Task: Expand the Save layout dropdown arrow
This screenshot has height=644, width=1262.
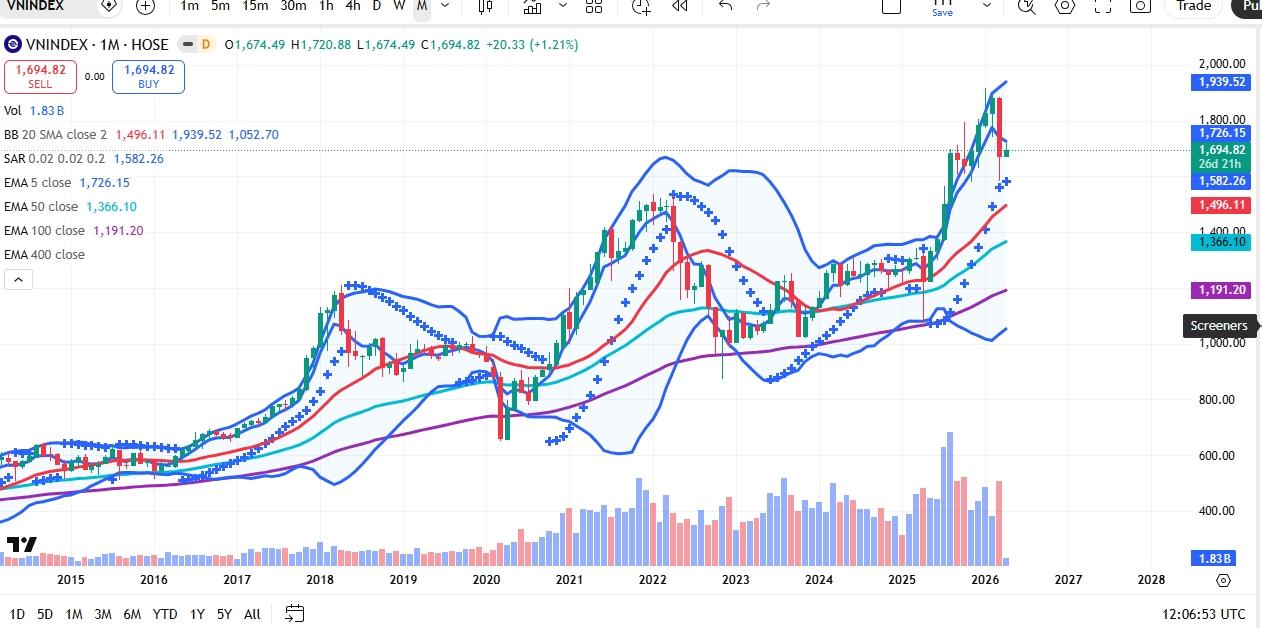Action: 990,6
